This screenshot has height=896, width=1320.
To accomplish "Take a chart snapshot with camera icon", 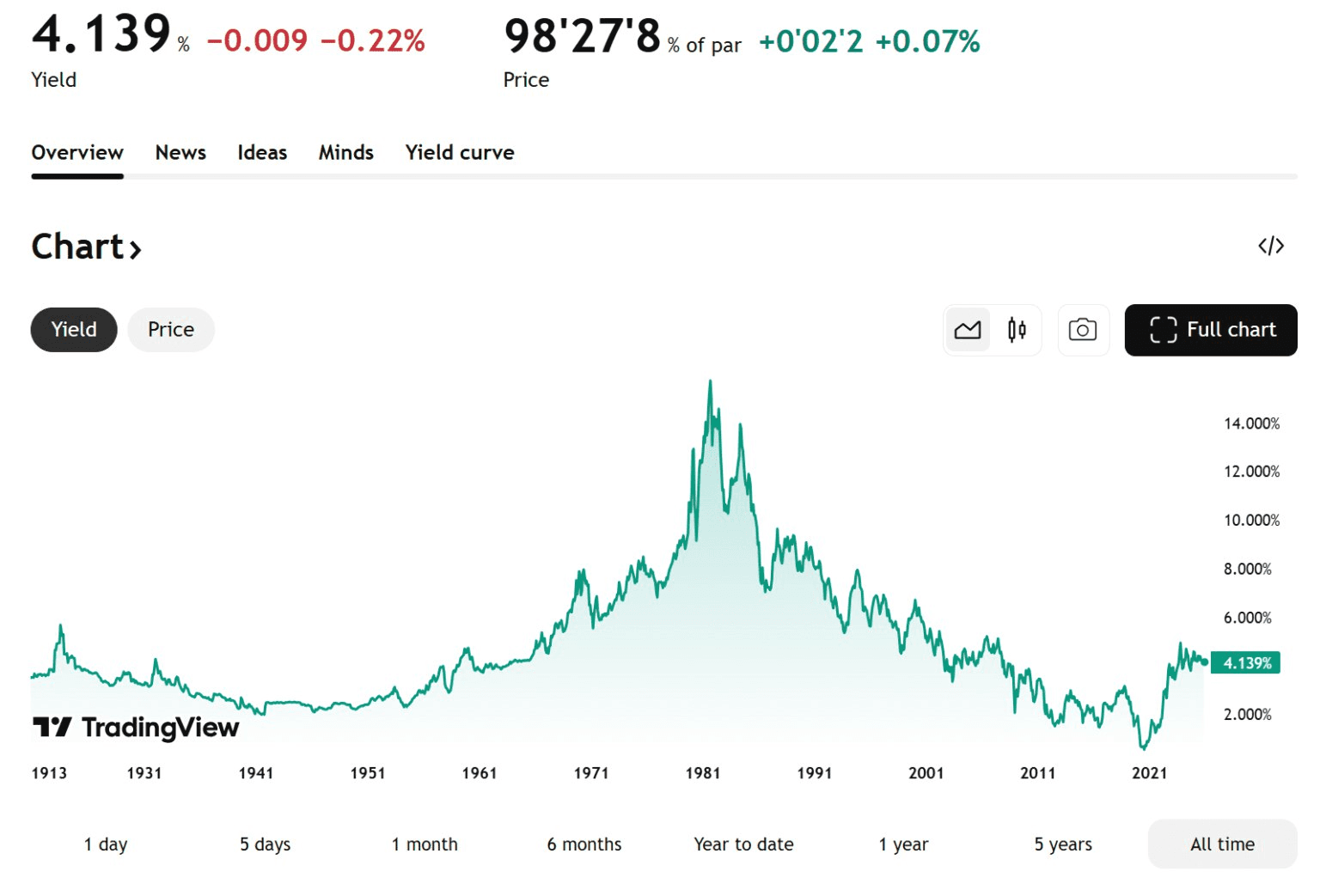I will pos(1083,330).
